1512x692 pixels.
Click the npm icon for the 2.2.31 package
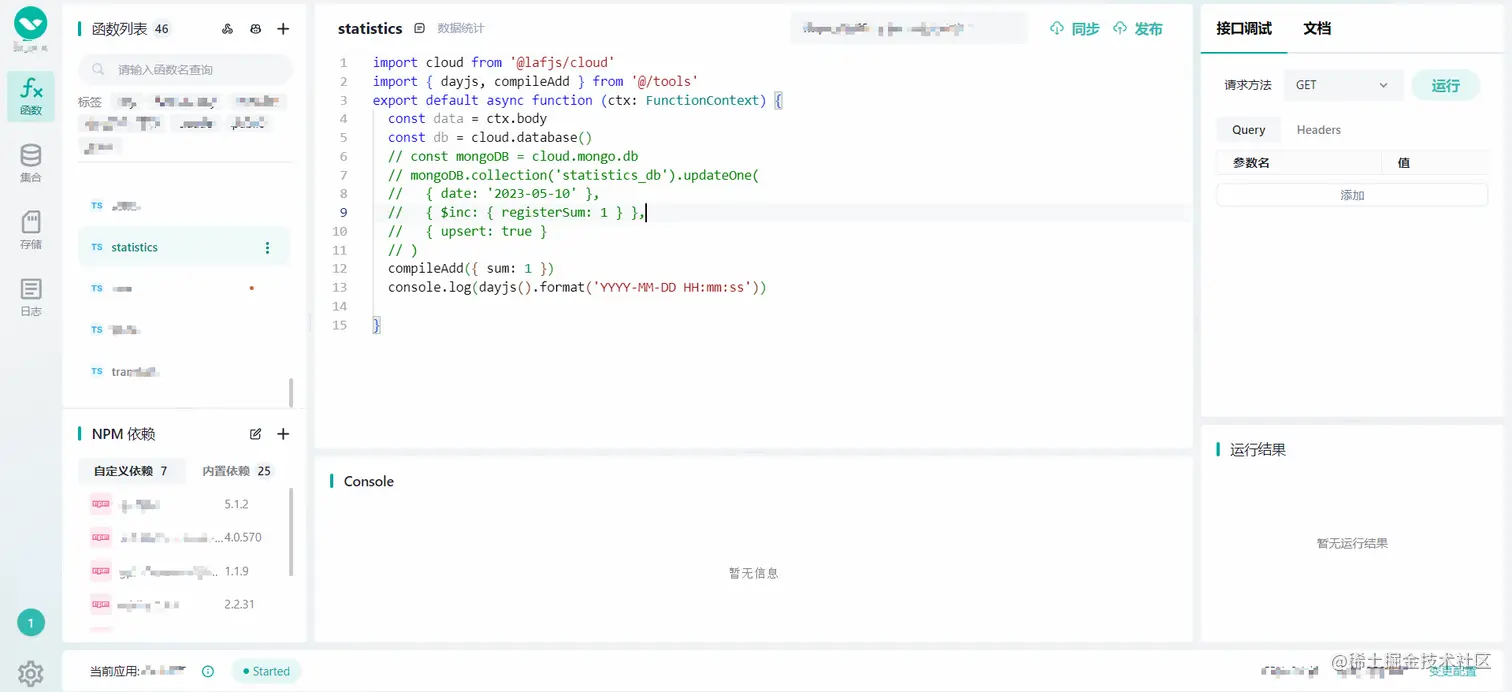coord(100,604)
